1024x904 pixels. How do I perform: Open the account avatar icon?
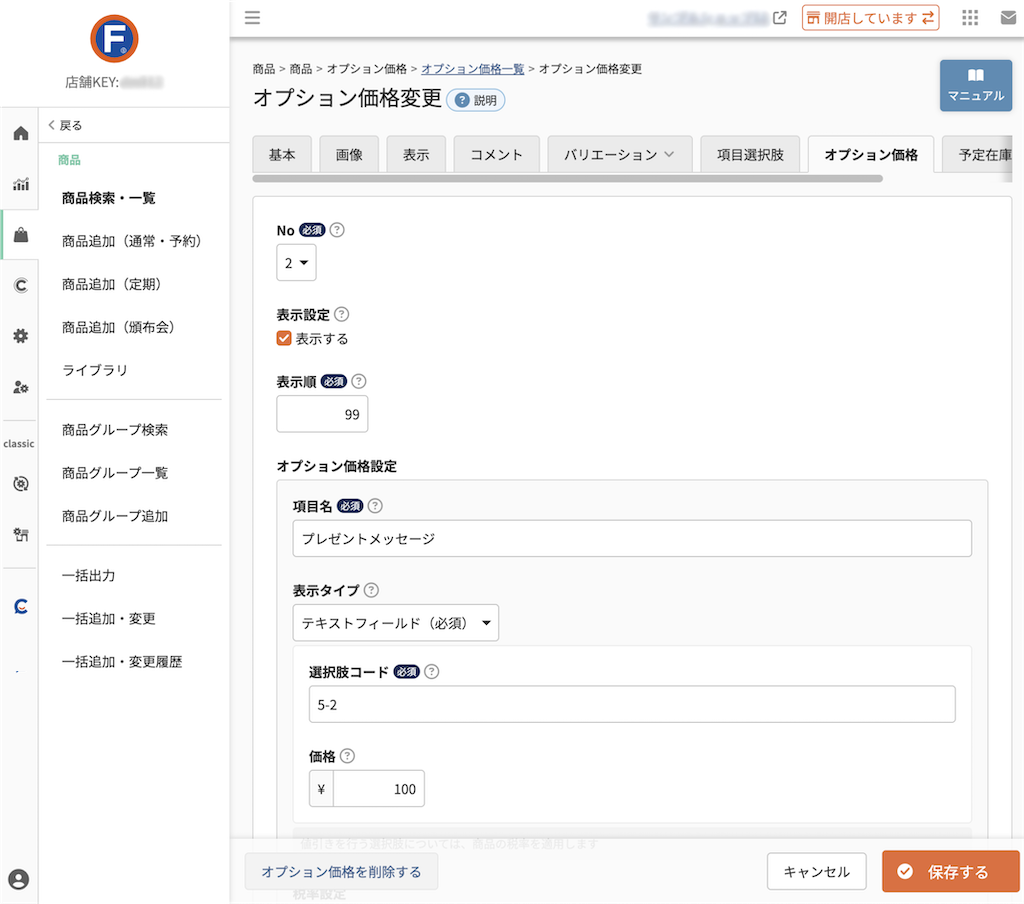coord(19,879)
